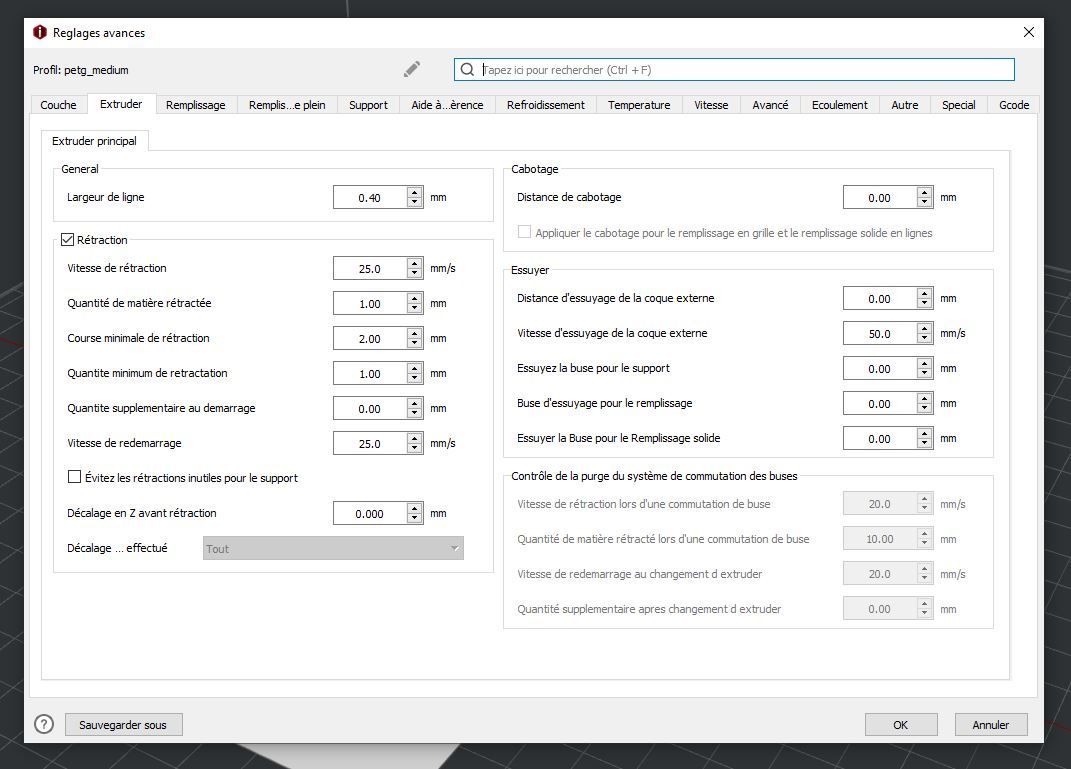The image size is (1071, 769).
Task: Enable Évitez les rétractions inutiles pour le support
Action: coord(74,477)
